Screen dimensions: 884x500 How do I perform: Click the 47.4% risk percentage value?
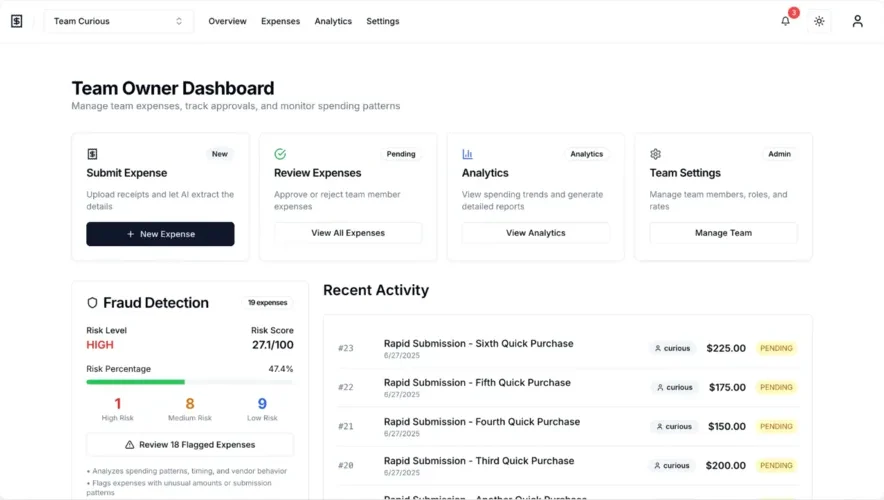pos(281,369)
